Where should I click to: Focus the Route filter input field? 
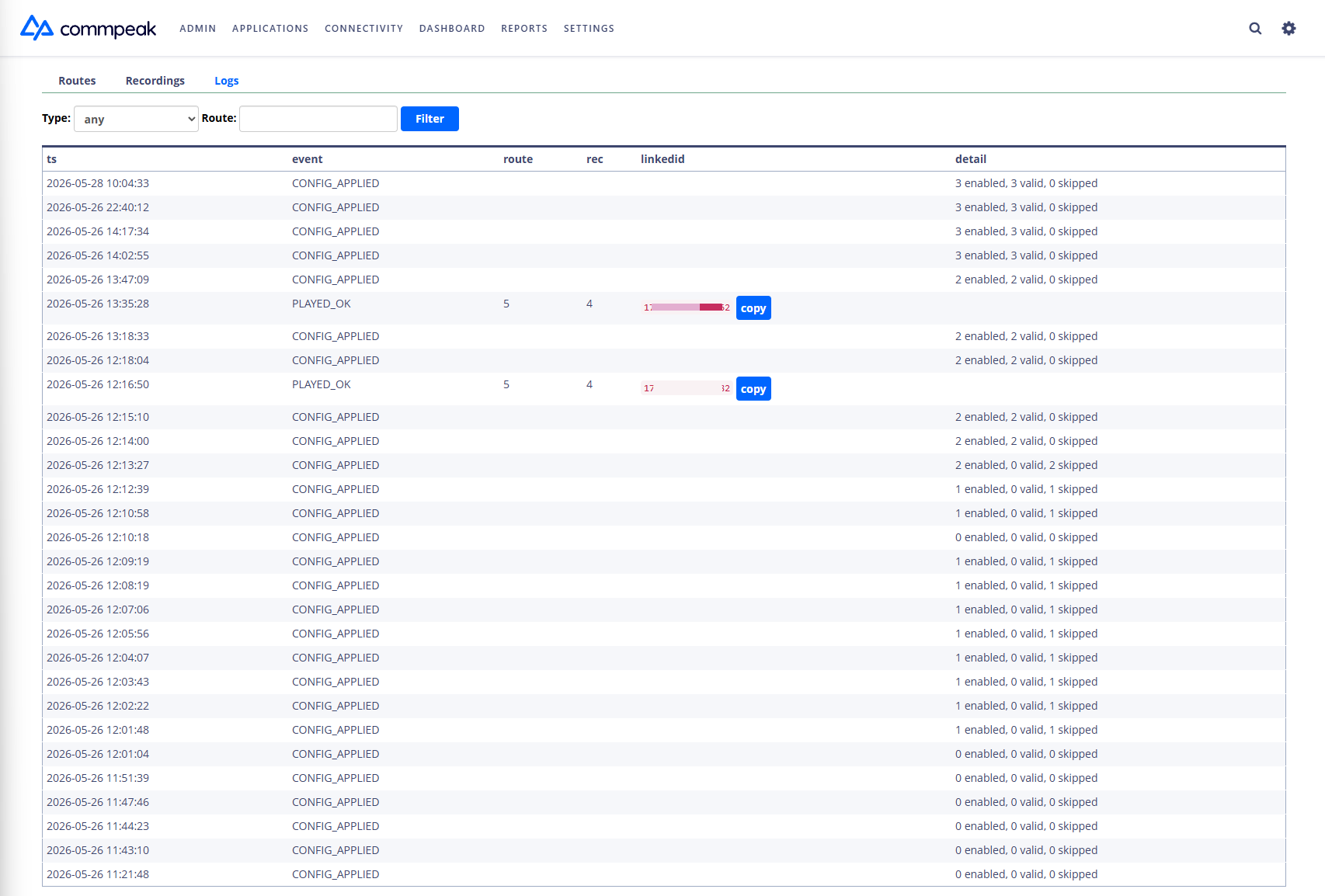click(318, 119)
